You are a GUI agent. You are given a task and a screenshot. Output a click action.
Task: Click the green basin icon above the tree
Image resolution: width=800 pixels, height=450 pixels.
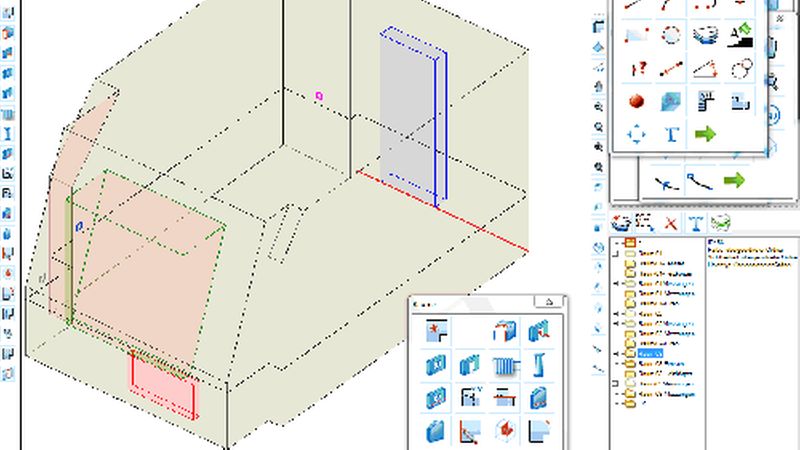(720, 223)
